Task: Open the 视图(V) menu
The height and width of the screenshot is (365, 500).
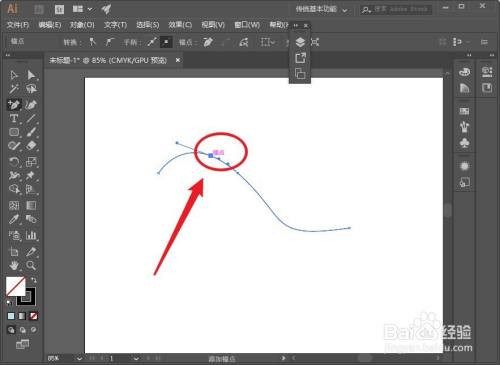Action: pyautogui.click(x=213, y=25)
